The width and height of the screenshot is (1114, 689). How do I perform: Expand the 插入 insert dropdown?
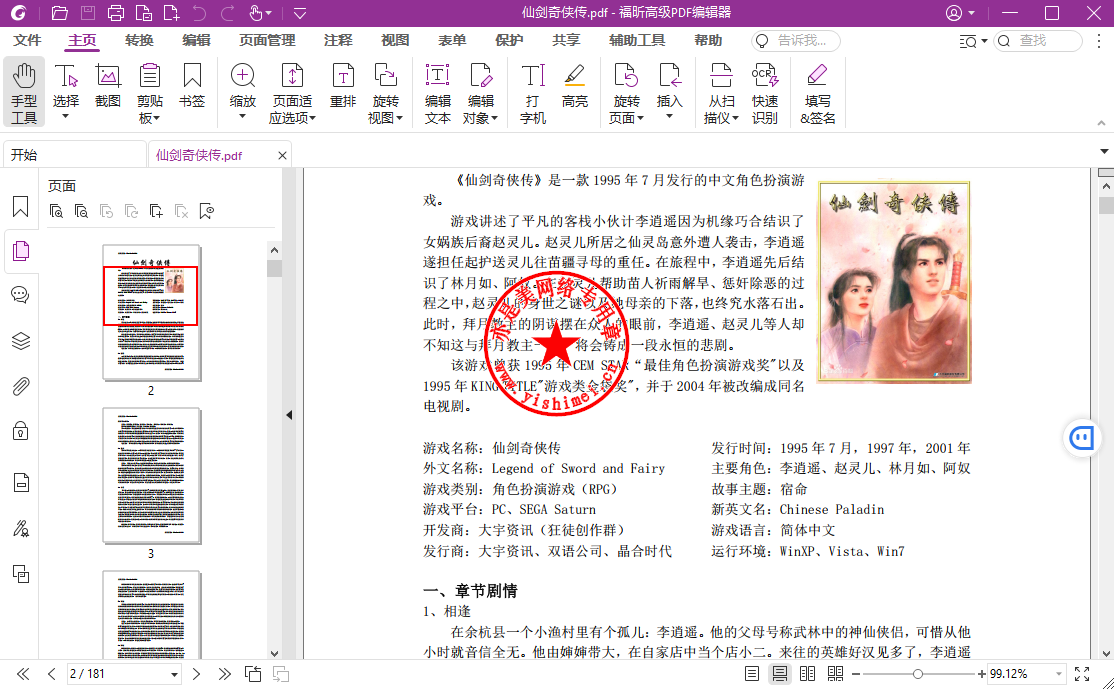(x=669, y=116)
